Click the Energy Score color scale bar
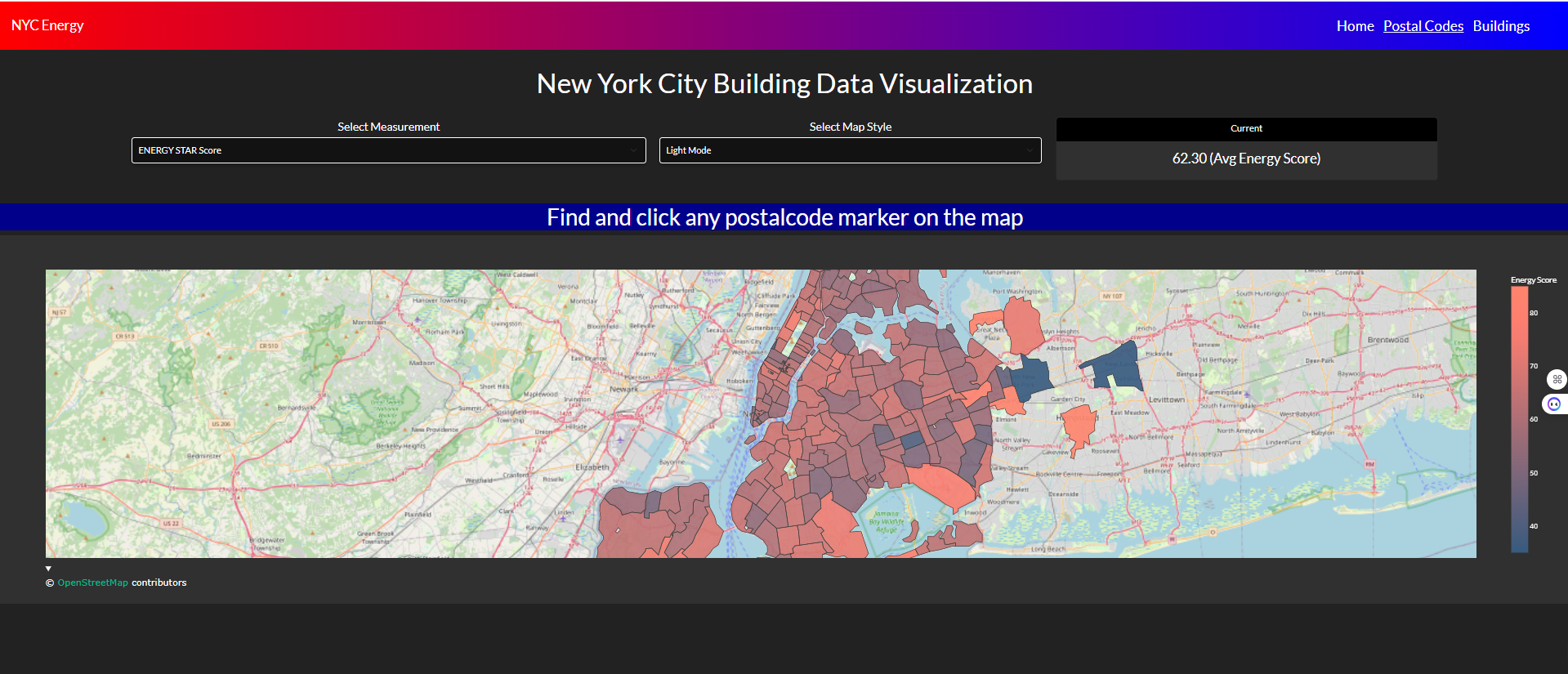The width and height of the screenshot is (1568, 674). click(x=1519, y=419)
